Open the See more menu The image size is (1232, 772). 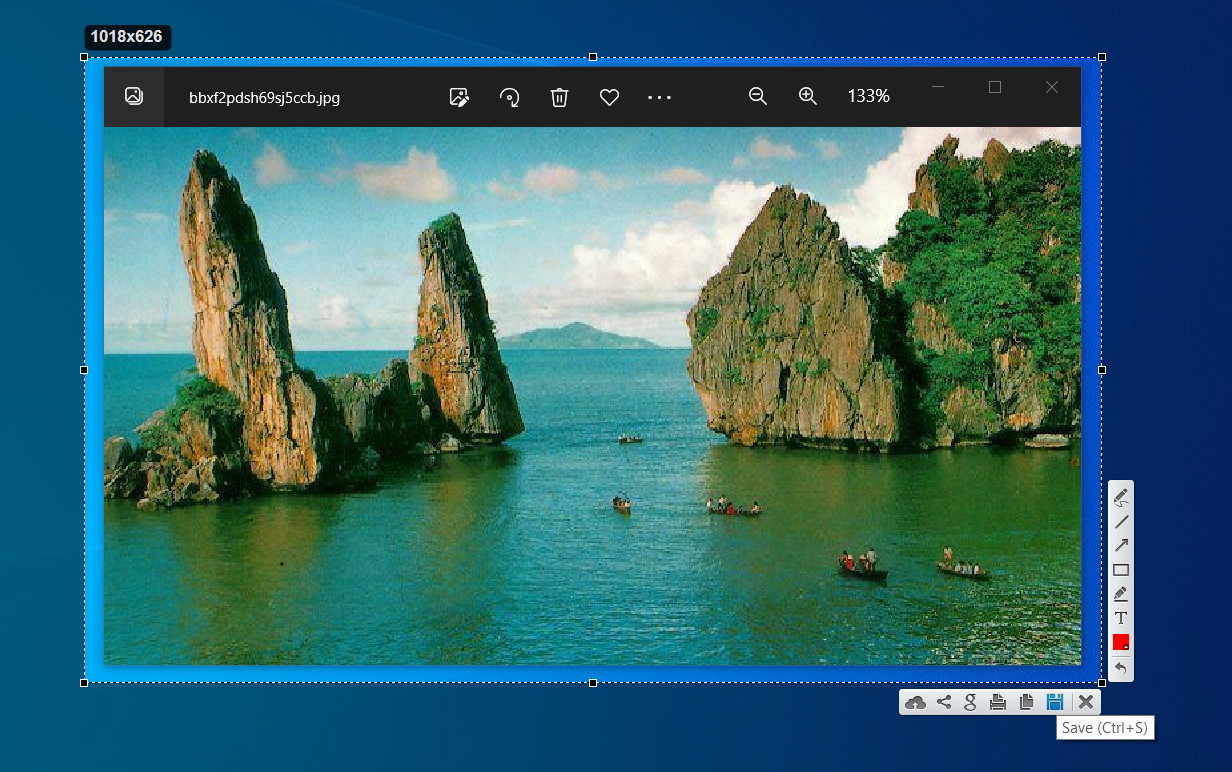(x=659, y=97)
